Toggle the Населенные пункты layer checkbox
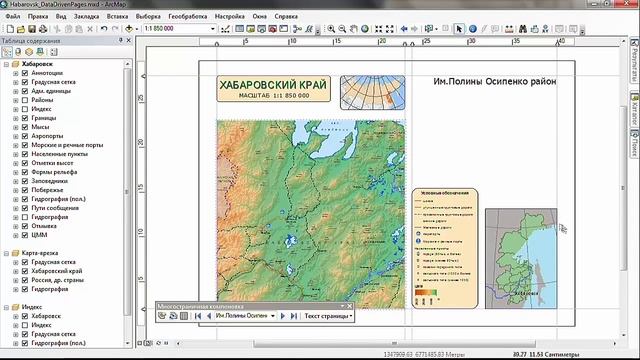Image resolution: width=640 pixels, height=360 pixels. click(x=25, y=154)
